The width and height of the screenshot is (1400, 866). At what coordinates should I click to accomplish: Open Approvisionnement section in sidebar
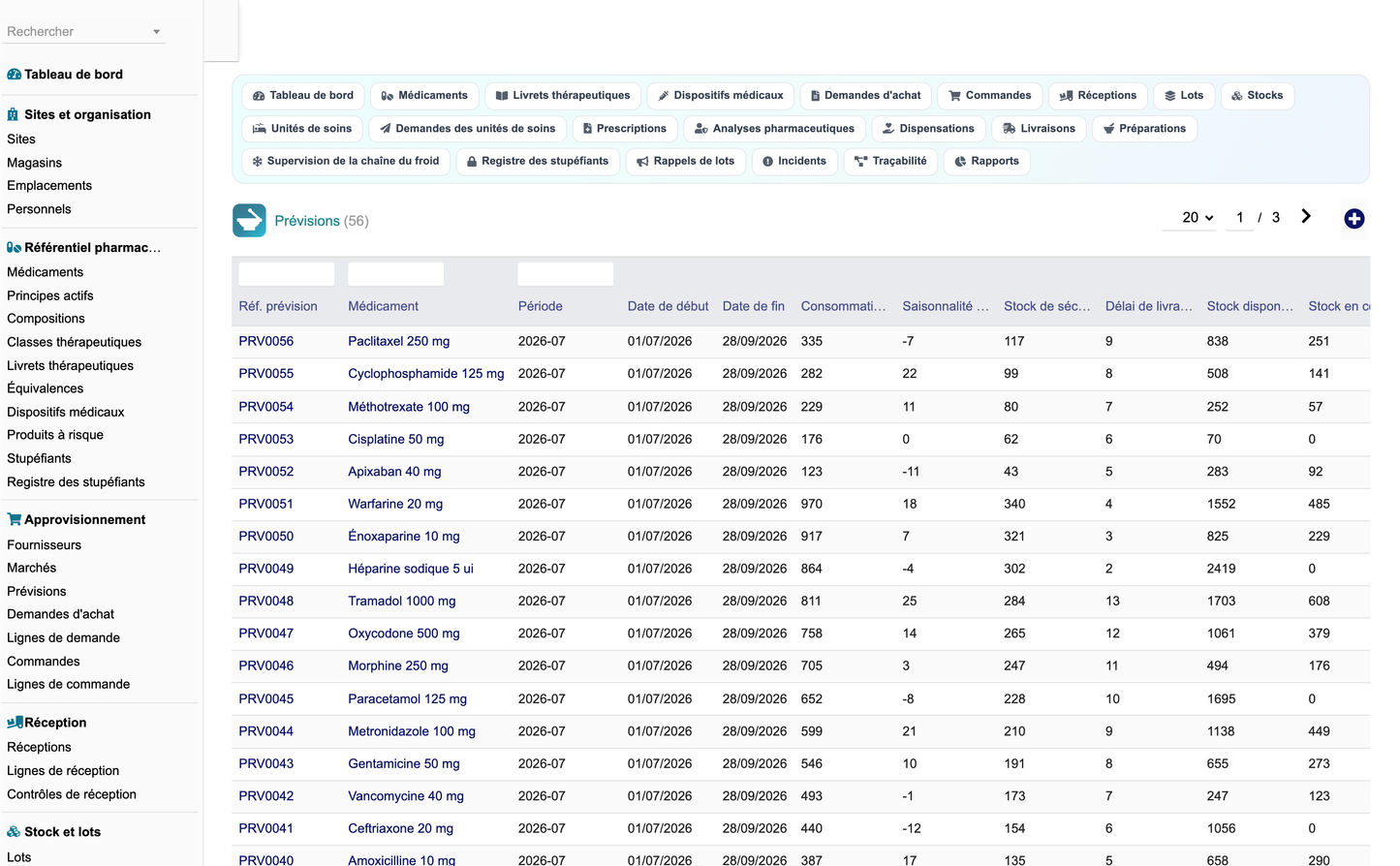point(77,520)
